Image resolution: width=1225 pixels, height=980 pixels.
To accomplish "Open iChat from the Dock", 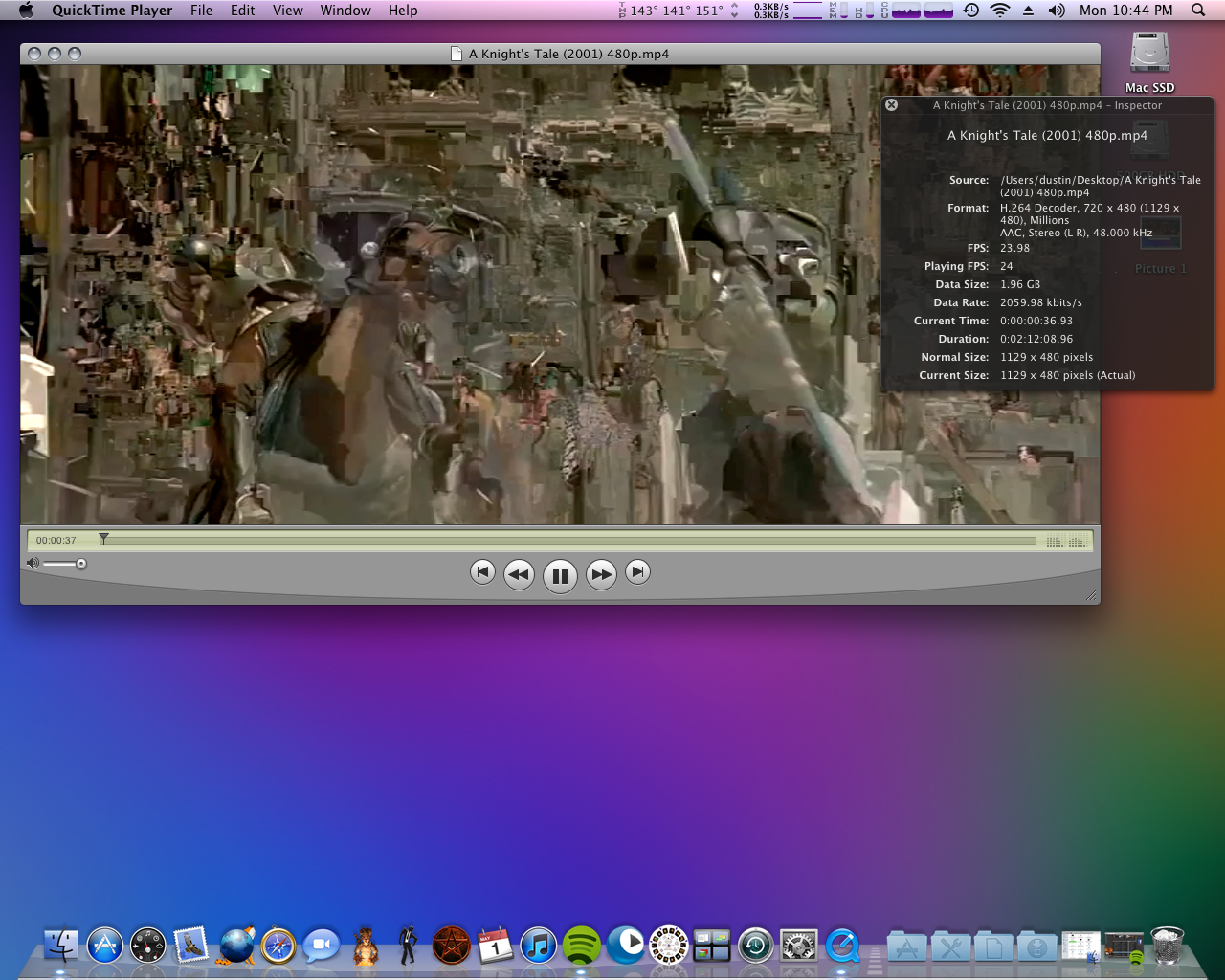I will 322,946.
